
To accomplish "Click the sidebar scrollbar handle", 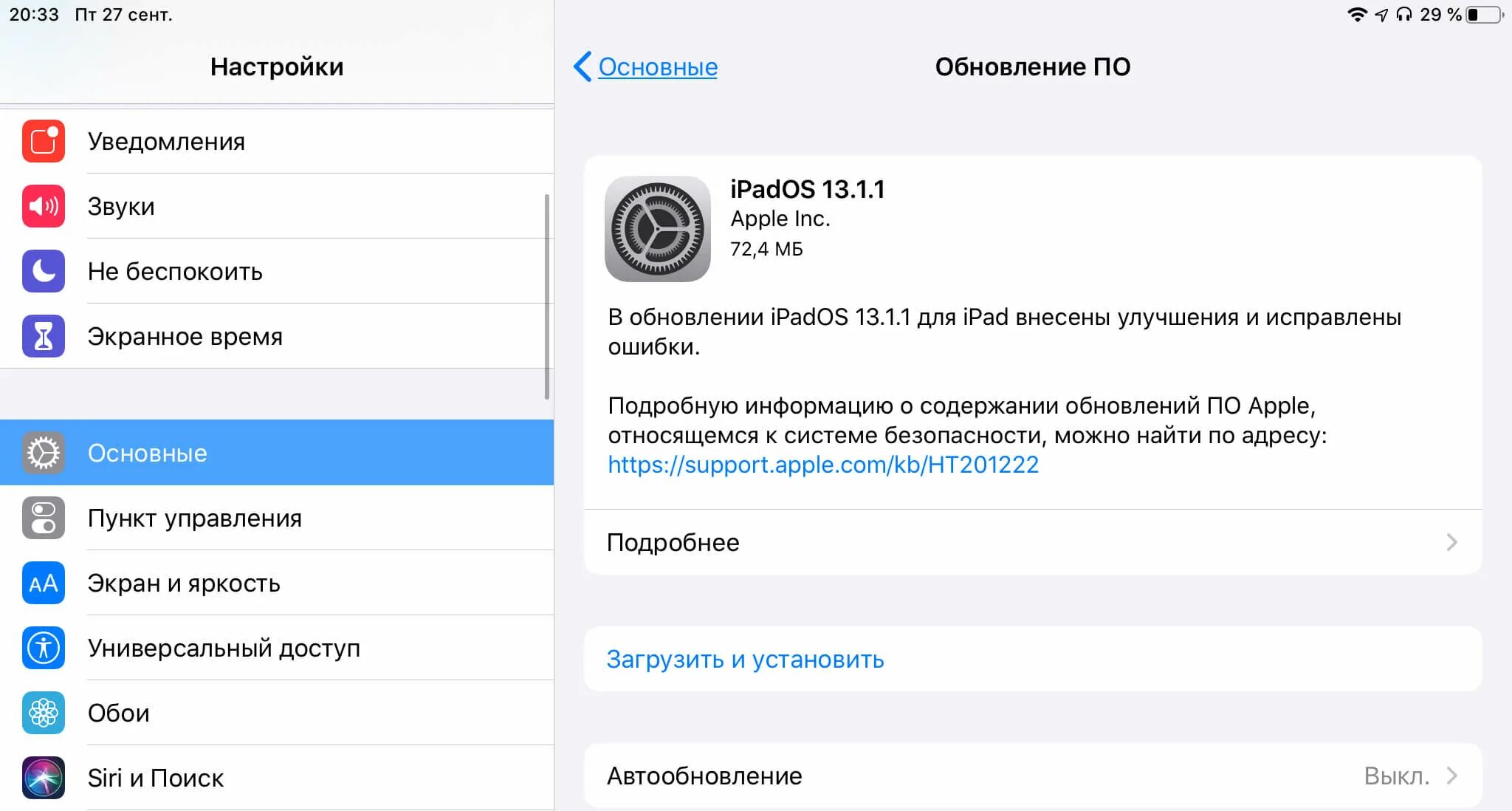I will (x=547, y=295).
